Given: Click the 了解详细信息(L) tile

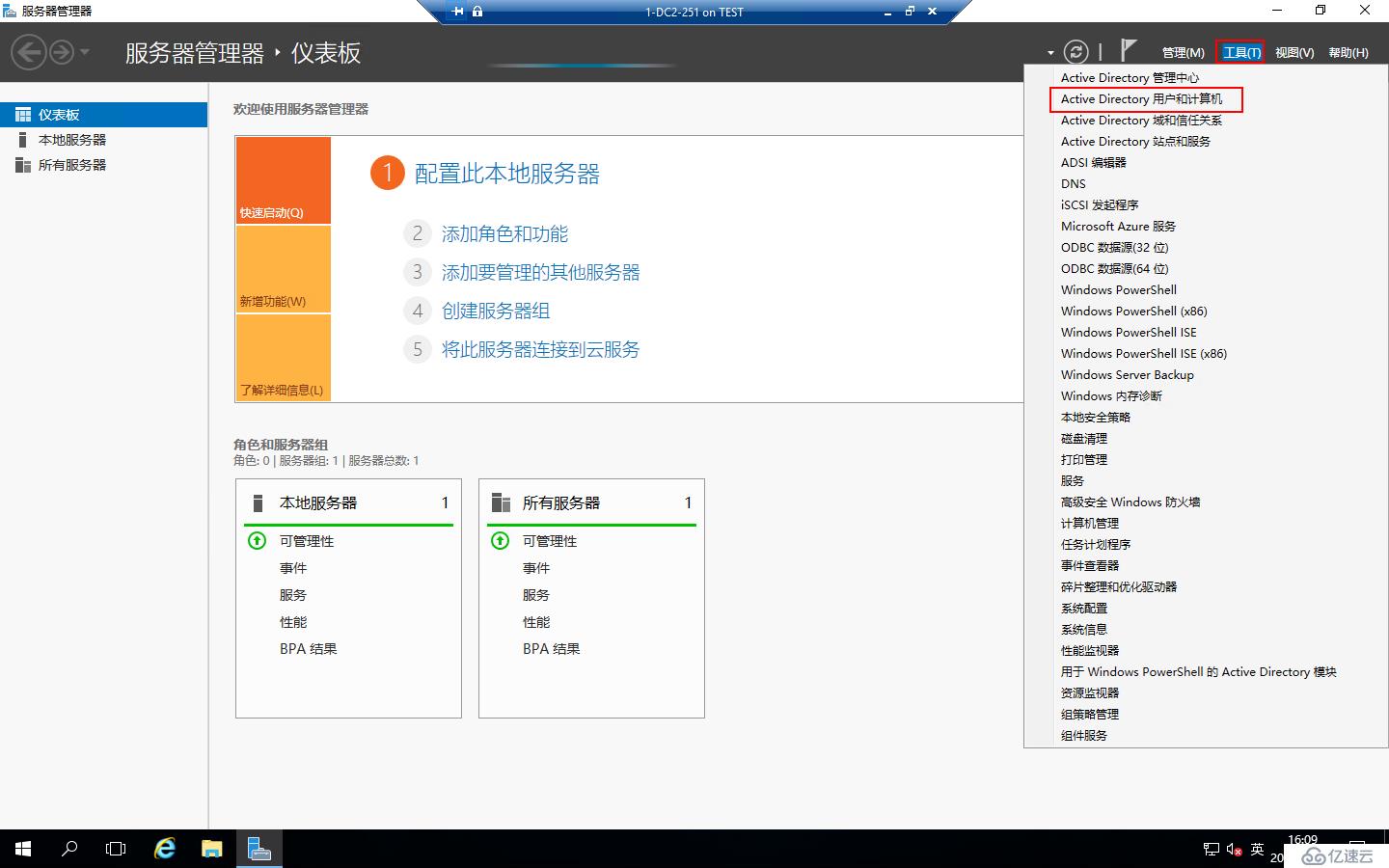Looking at the screenshot, I should 284,358.
